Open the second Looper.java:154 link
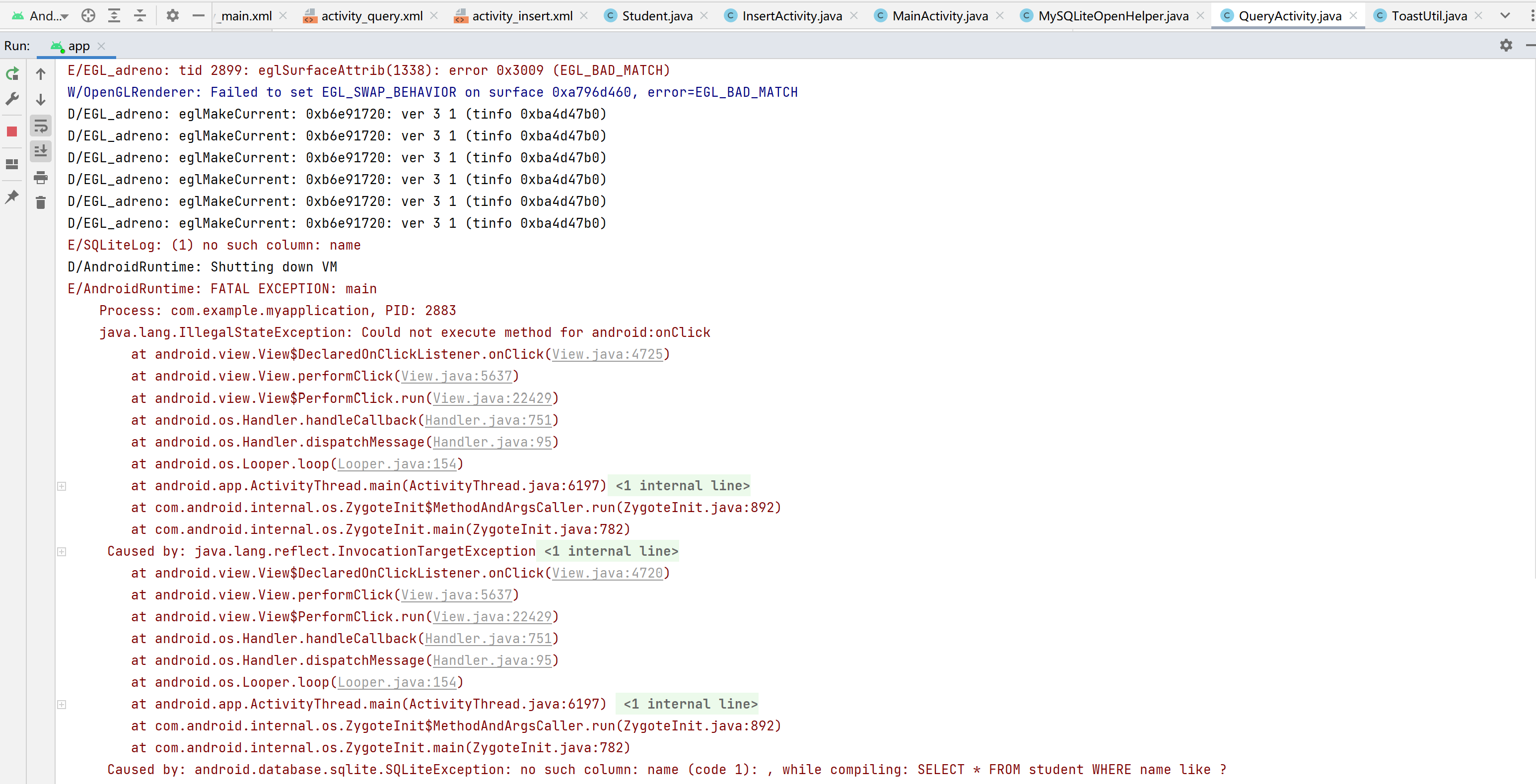This screenshot has height=784, width=1536. (x=397, y=682)
